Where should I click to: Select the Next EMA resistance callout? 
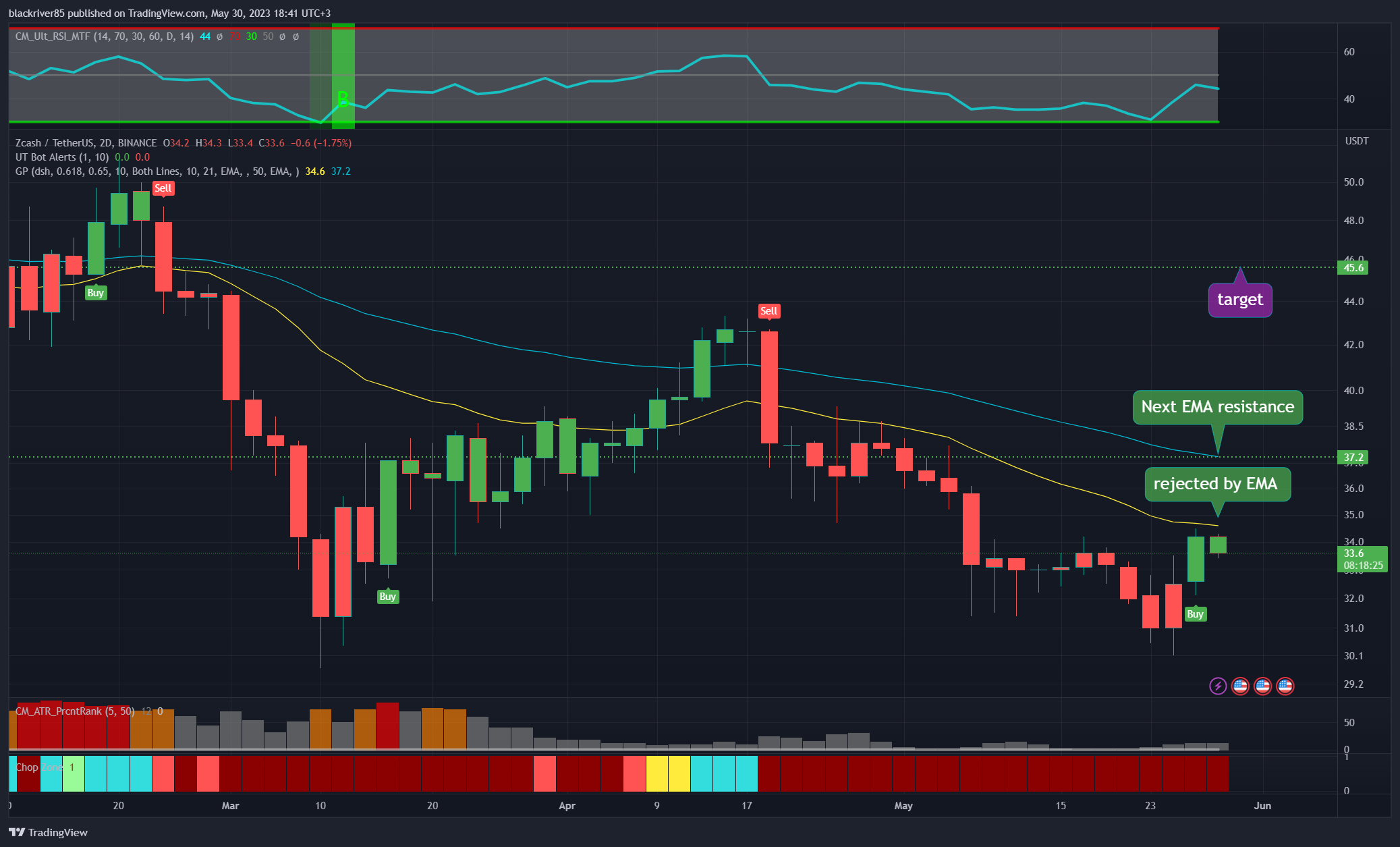(1218, 407)
